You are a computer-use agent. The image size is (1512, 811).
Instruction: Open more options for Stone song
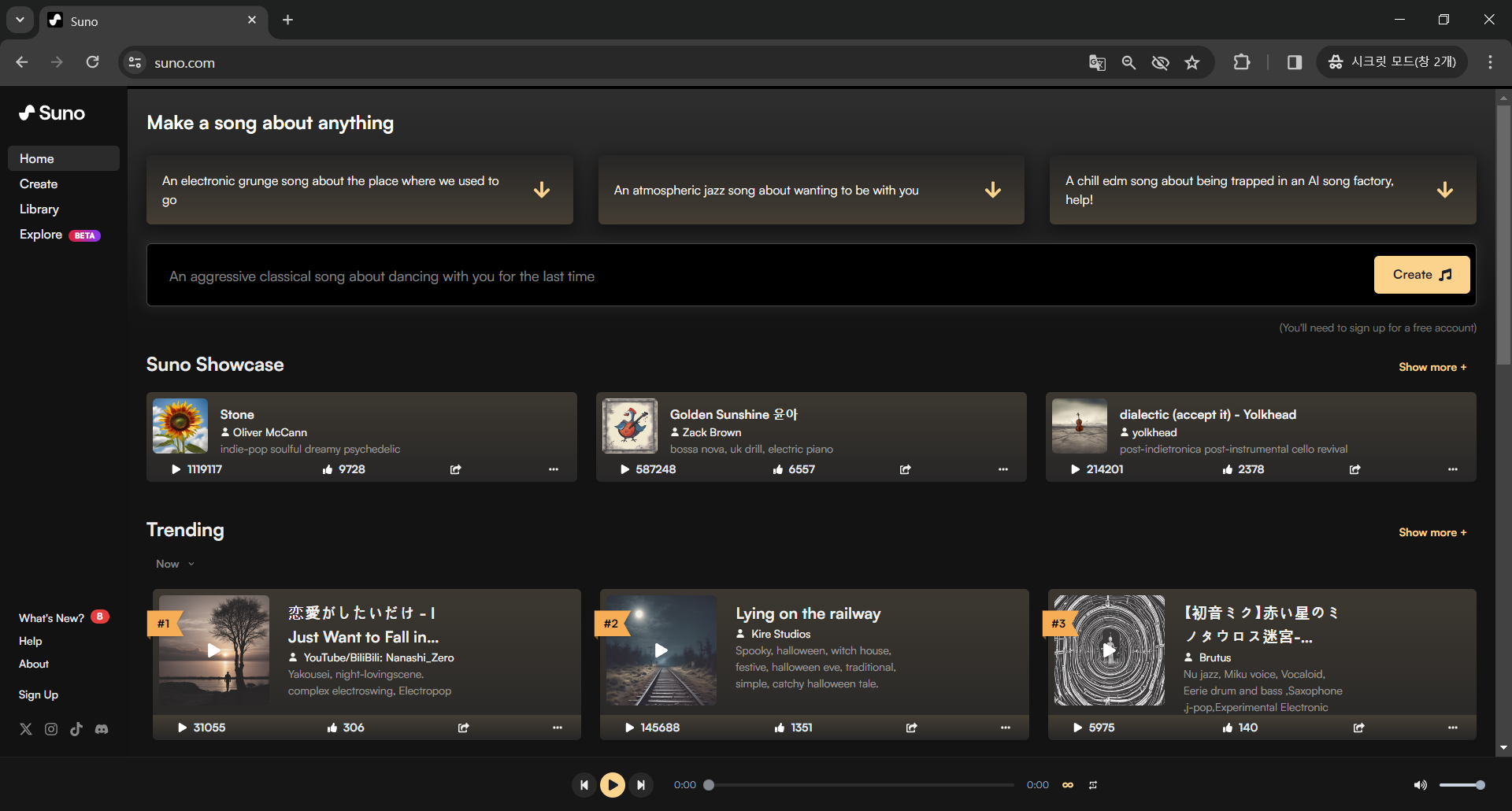[554, 469]
